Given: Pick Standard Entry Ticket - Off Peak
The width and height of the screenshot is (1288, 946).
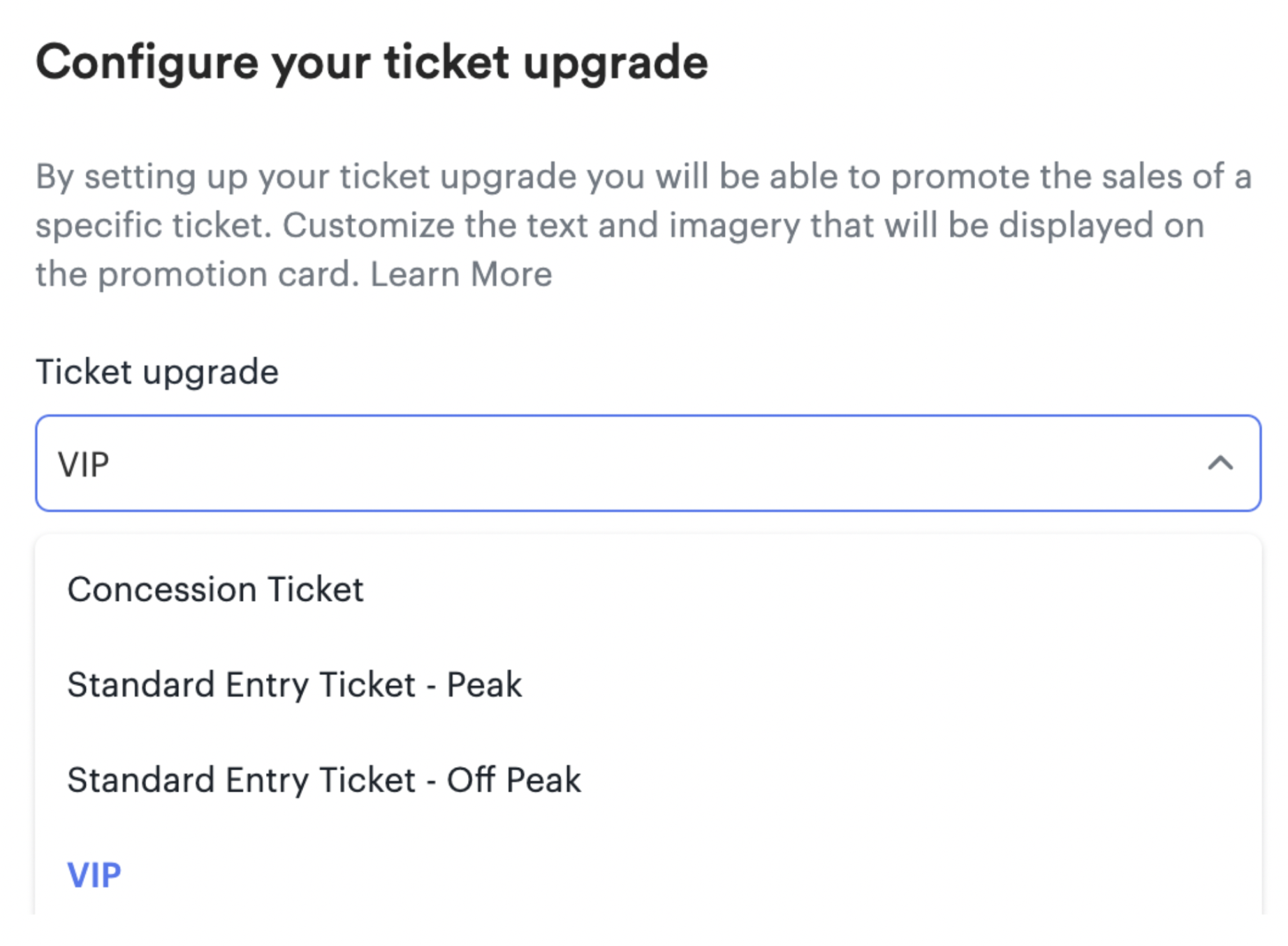Looking at the screenshot, I should point(323,779).
